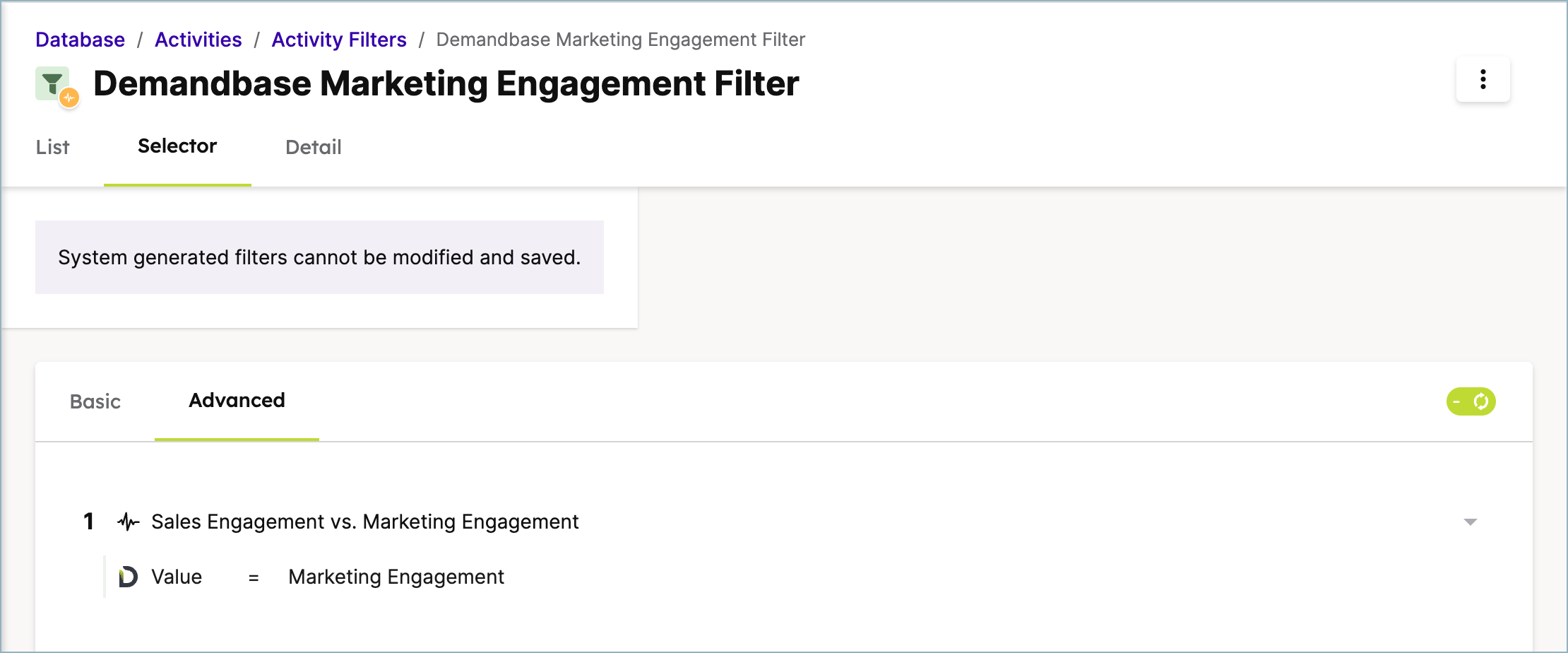This screenshot has width=1568, height=653.
Task: Click the equals operator in the condition
Action: (254, 578)
